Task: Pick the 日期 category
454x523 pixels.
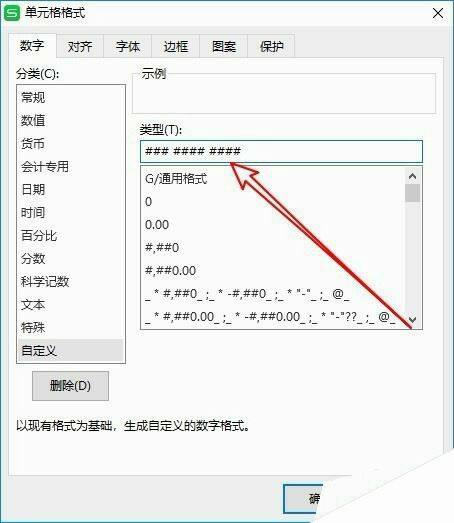Action: click(x=71, y=189)
